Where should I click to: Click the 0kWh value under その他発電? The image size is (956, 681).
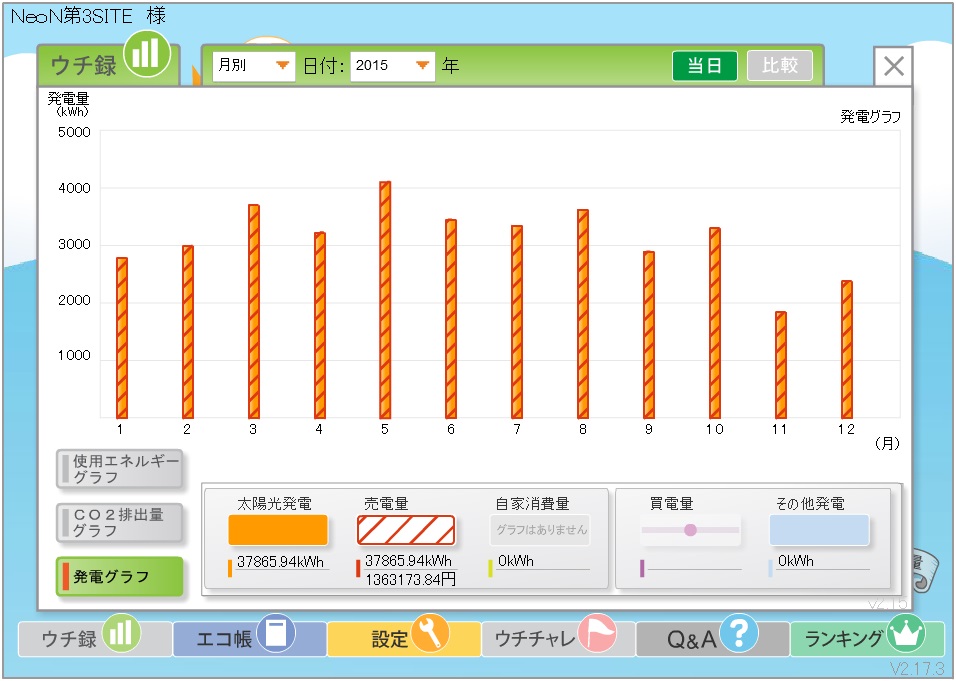pos(796,561)
